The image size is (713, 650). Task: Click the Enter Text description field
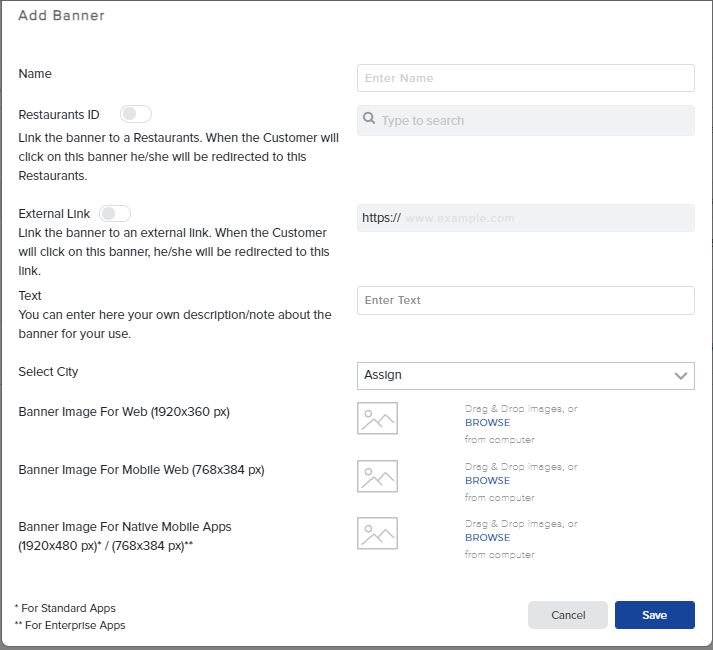525,300
